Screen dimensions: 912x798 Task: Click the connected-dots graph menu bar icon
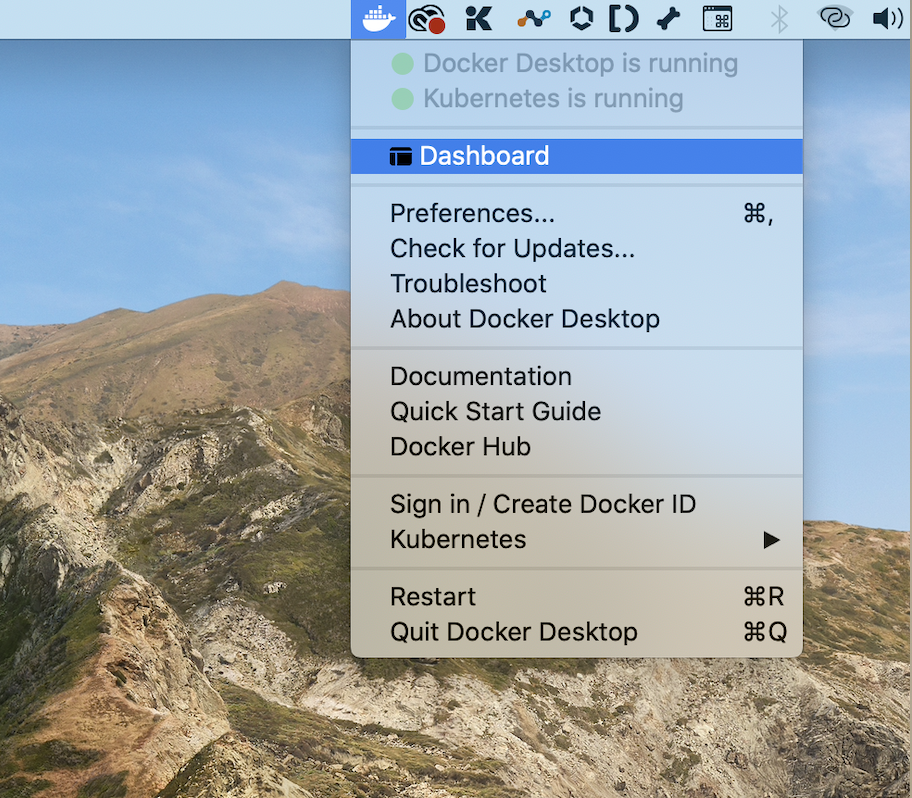[x=533, y=18]
